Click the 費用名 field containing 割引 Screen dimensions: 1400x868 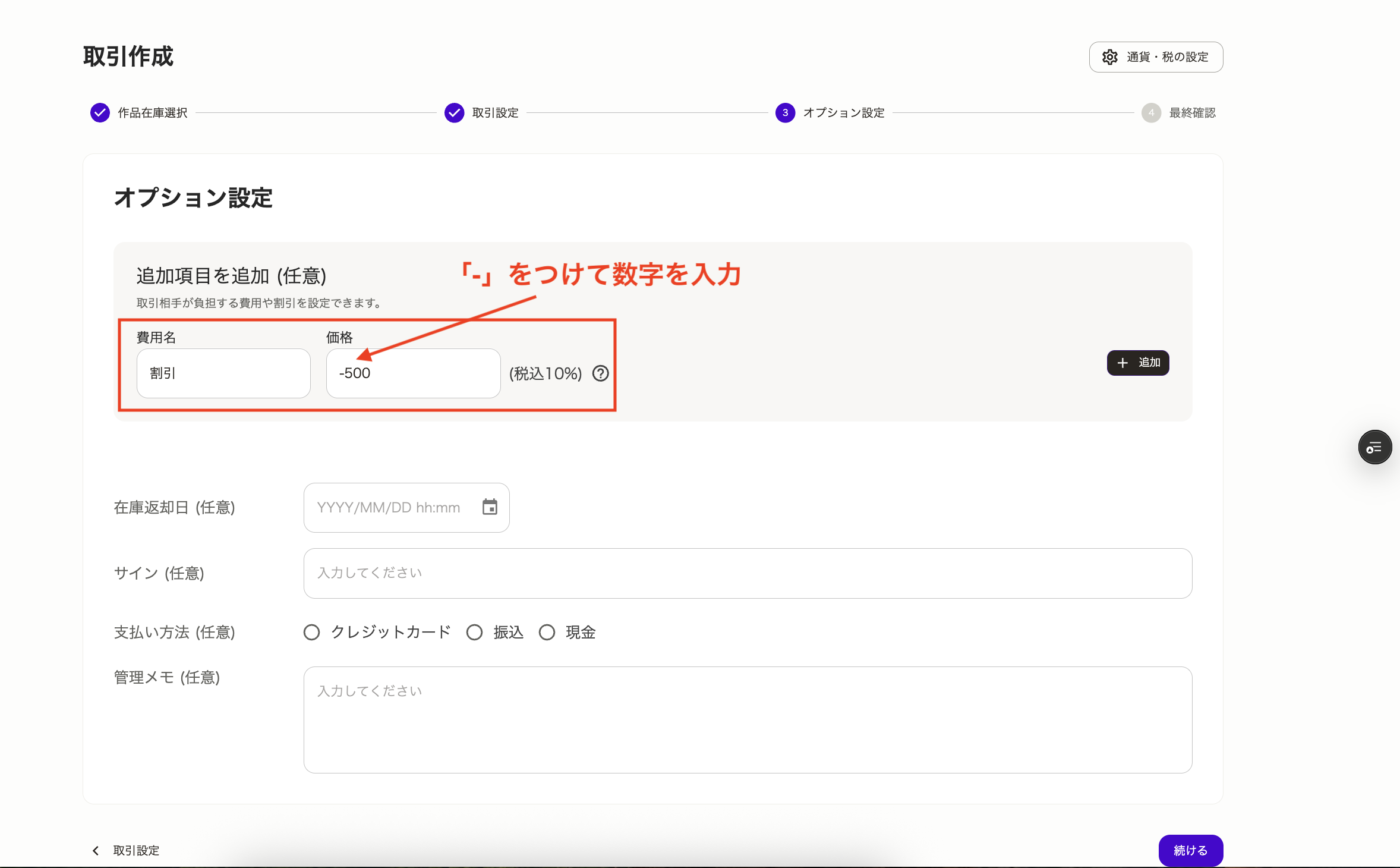click(223, 373)
